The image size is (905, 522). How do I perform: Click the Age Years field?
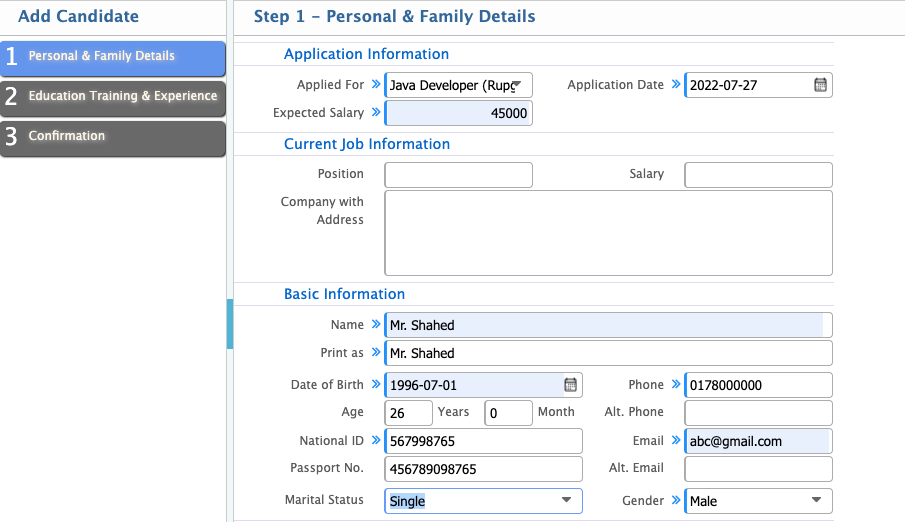pyautogui.click(x=408, y=412)
